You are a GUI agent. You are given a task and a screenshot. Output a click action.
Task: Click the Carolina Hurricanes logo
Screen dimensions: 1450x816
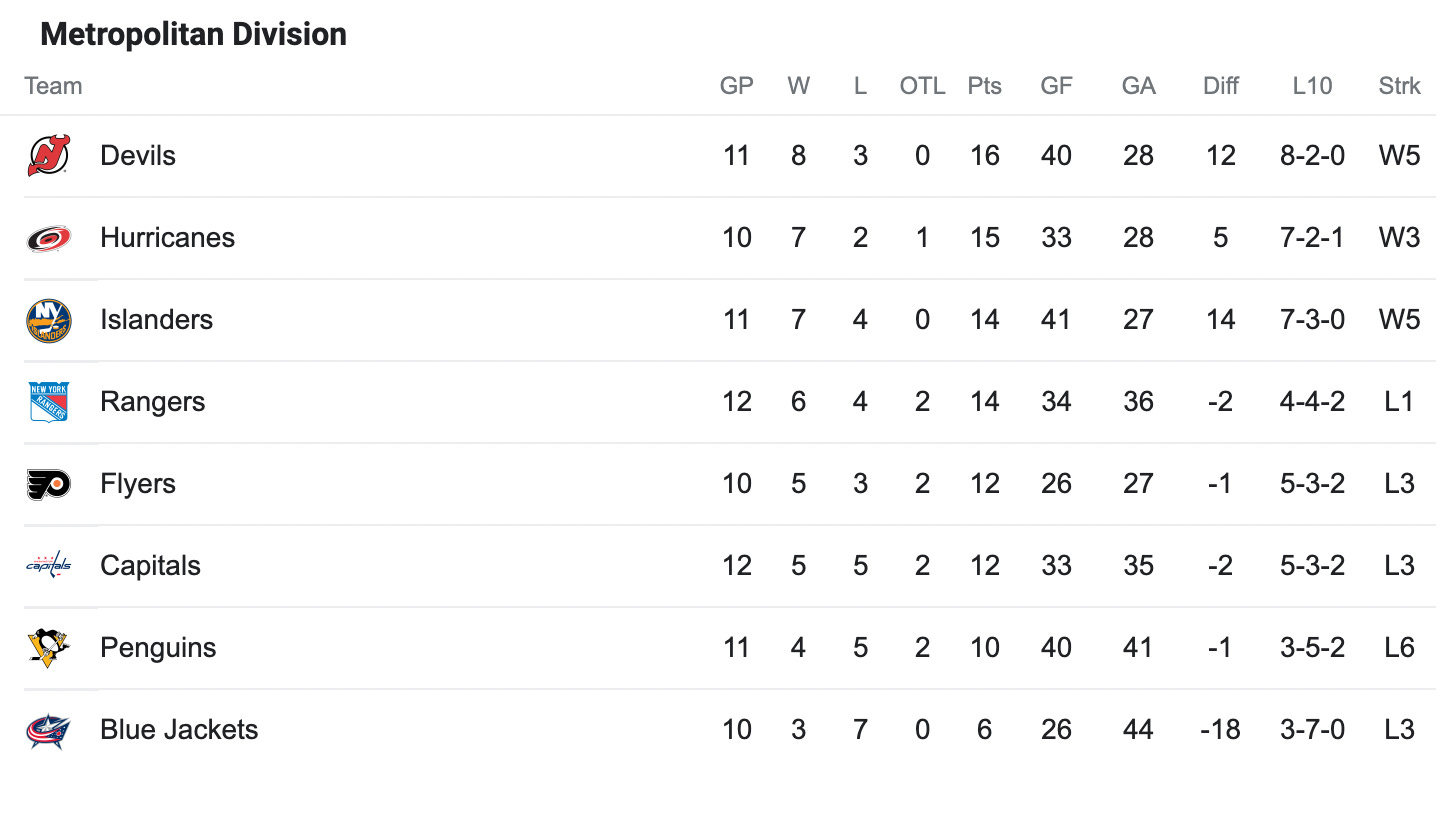pos(49,238)
